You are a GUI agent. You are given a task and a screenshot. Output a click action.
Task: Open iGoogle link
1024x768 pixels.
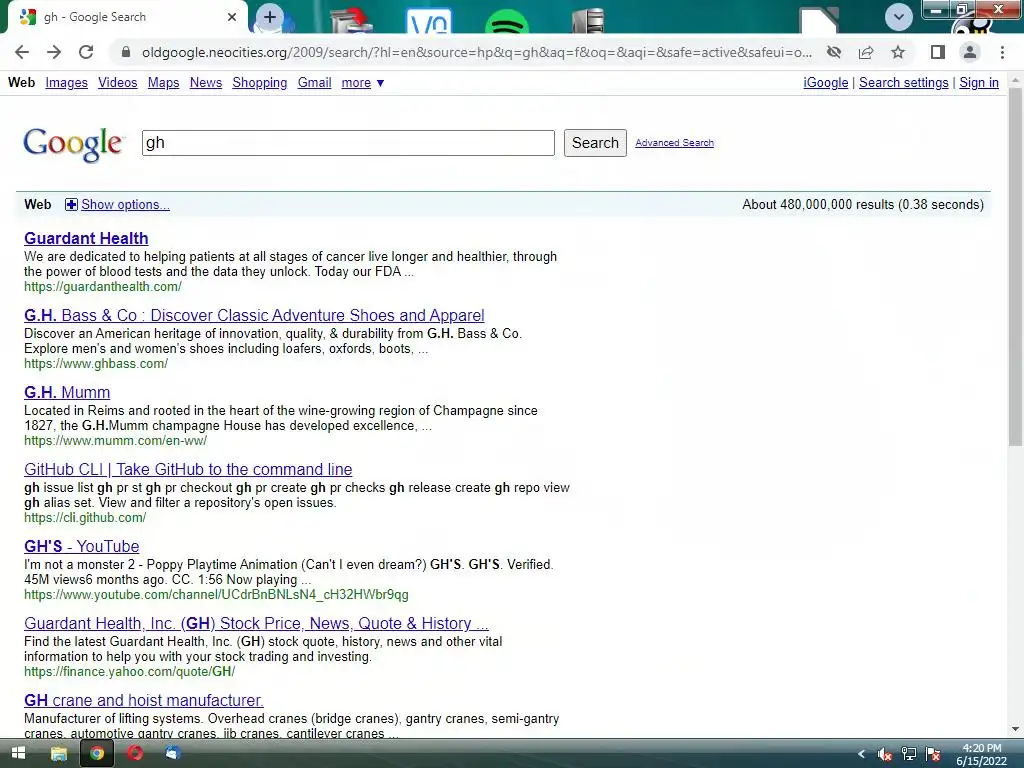click(825, 83)
